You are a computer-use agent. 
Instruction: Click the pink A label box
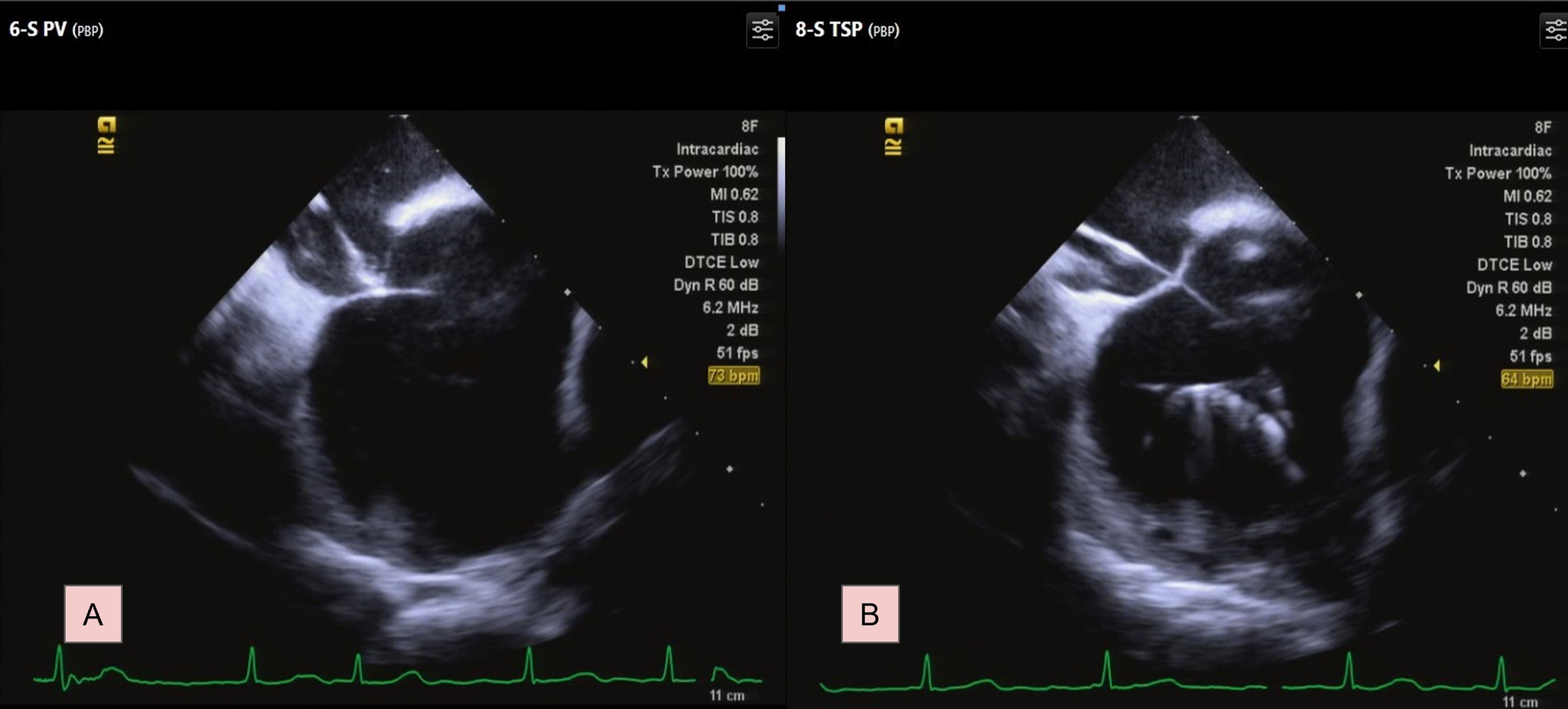pyautogui.click(x=93, y=613)
